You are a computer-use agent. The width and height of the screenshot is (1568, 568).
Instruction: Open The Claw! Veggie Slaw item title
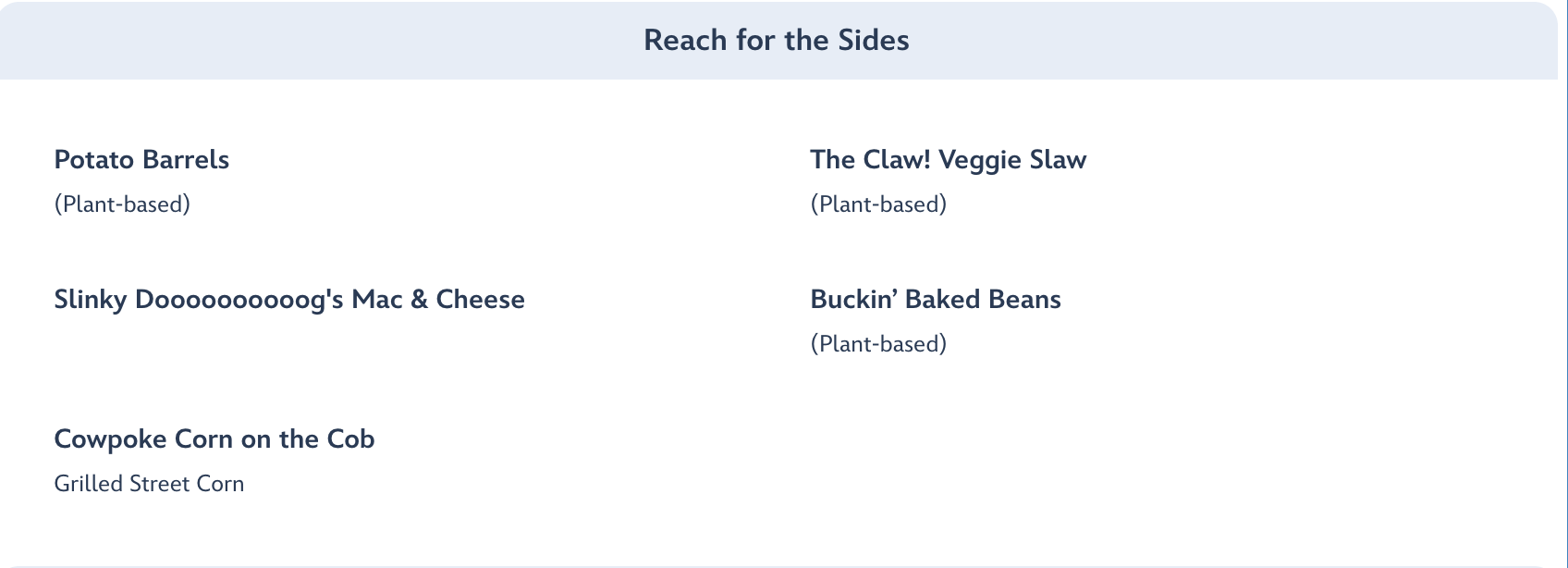pyautogui.click(x=948, y=160)
